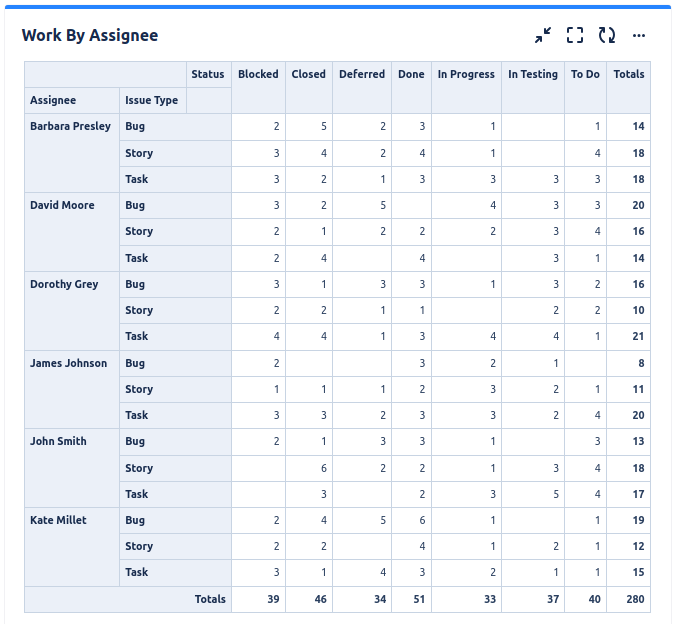The height and width of the screenshot is (624, 677).
Task: Click Kate Millet's Task row label
Action: [x=175, y=573]
